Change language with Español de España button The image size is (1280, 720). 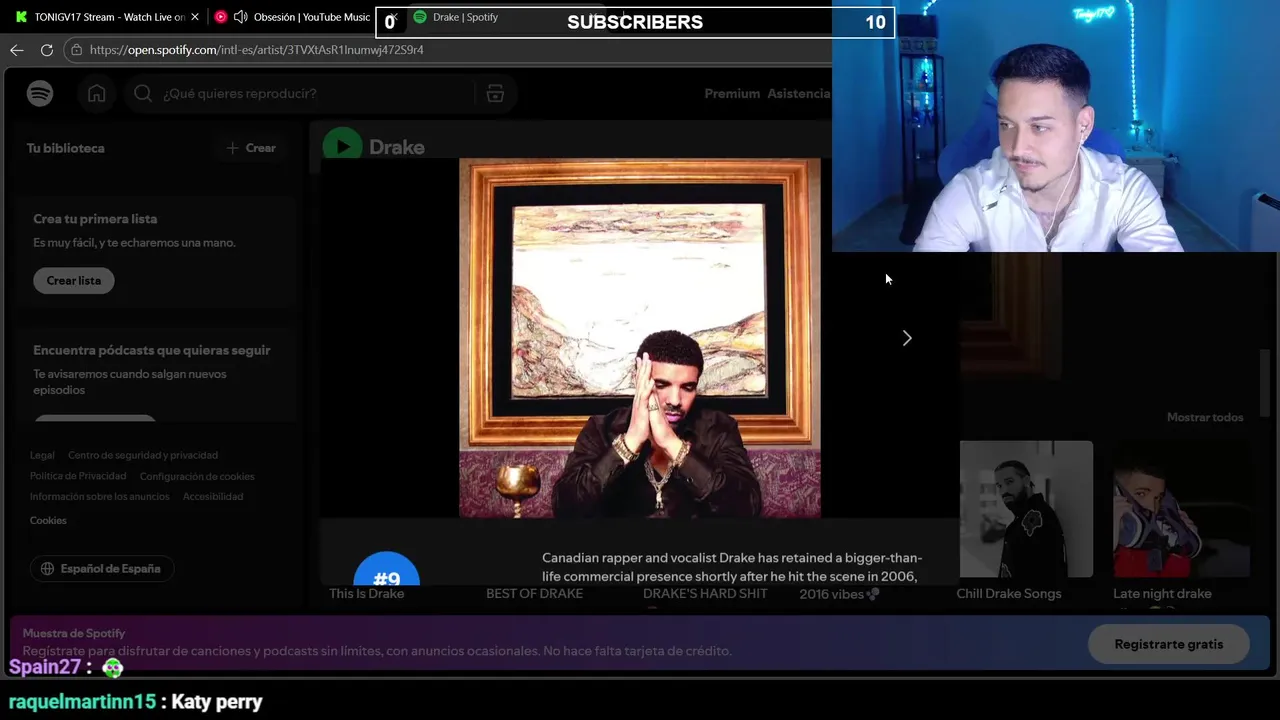click(x=101, y=569)
